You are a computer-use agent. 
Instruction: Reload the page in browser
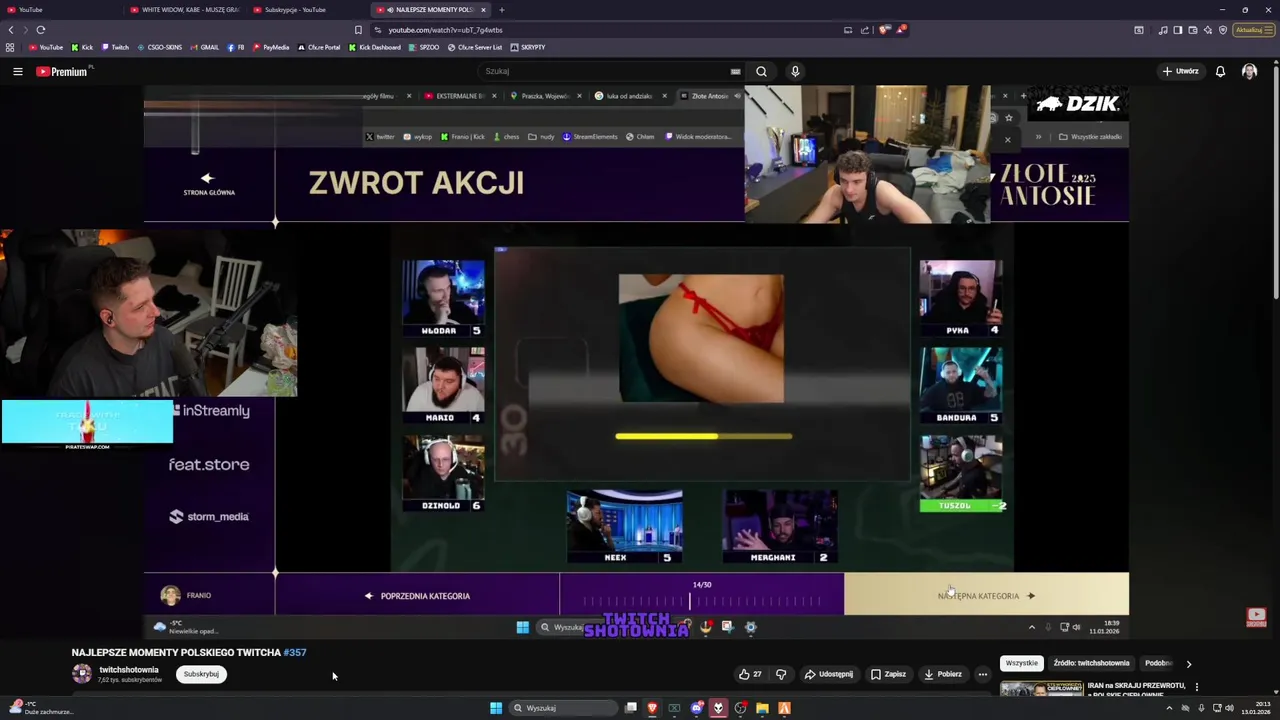tap(41, 30)
